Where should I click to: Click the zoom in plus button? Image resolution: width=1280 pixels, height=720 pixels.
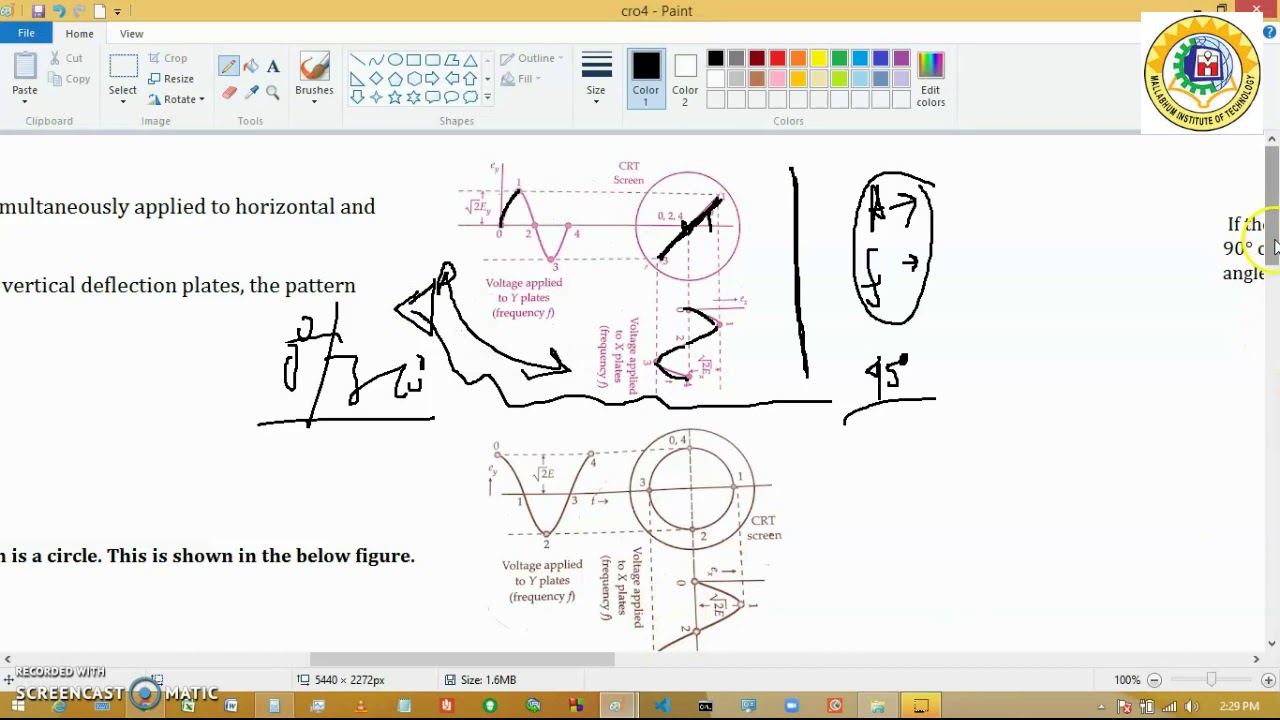pos(1268,680)
